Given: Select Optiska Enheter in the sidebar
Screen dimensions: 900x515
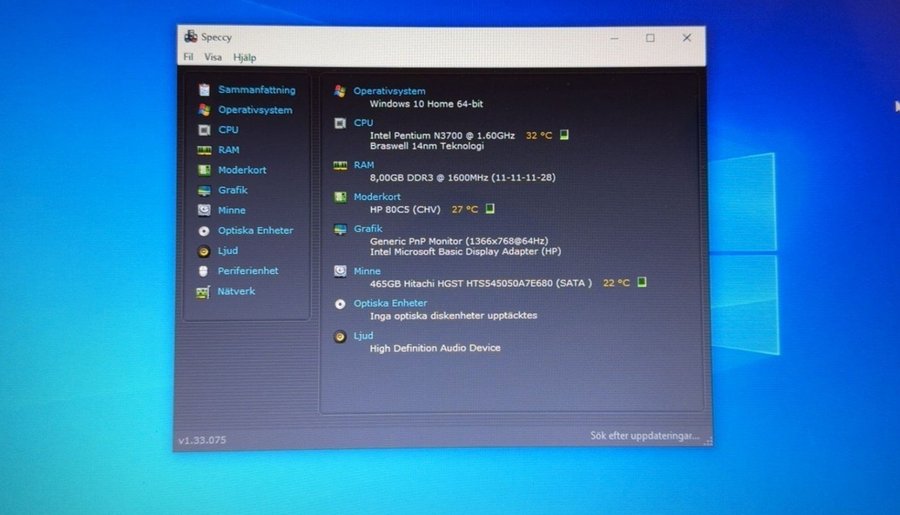Looking at the screenshot, I should coord(255,231).
